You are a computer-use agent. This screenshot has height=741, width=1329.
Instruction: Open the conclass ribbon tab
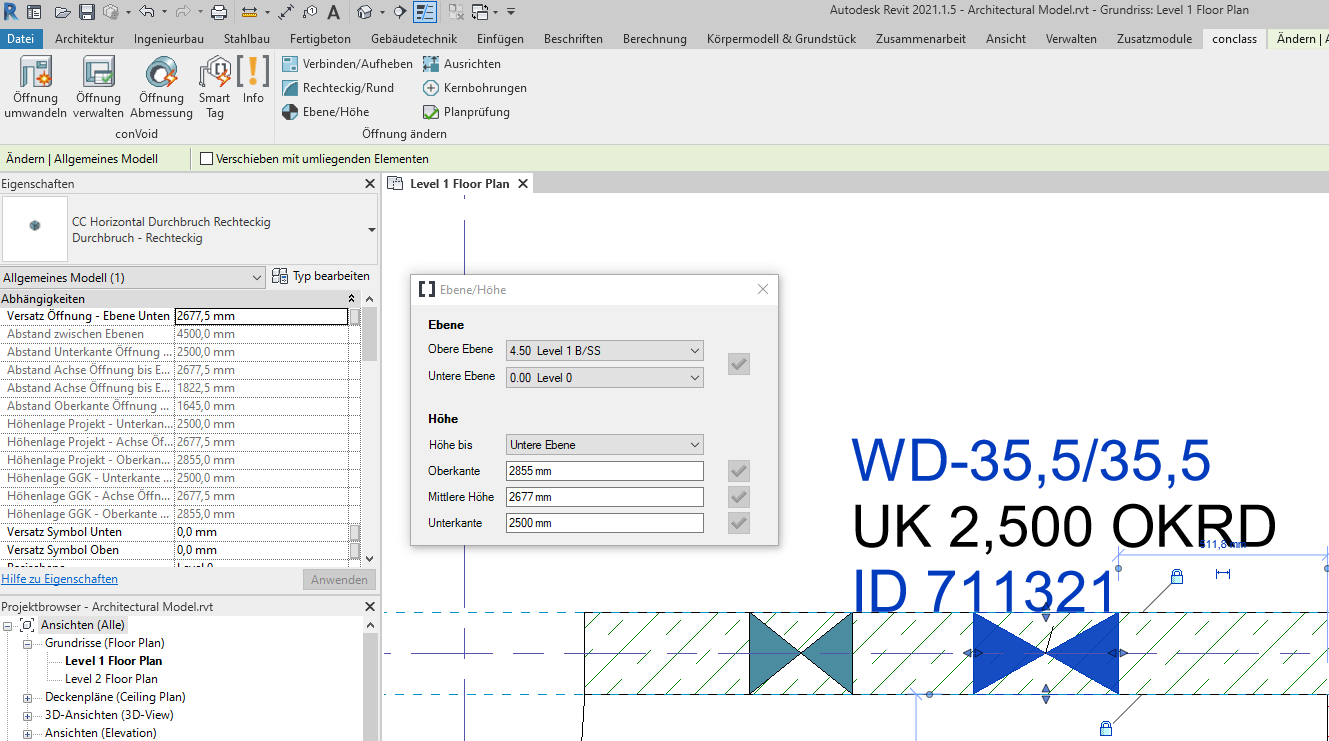1234,38
